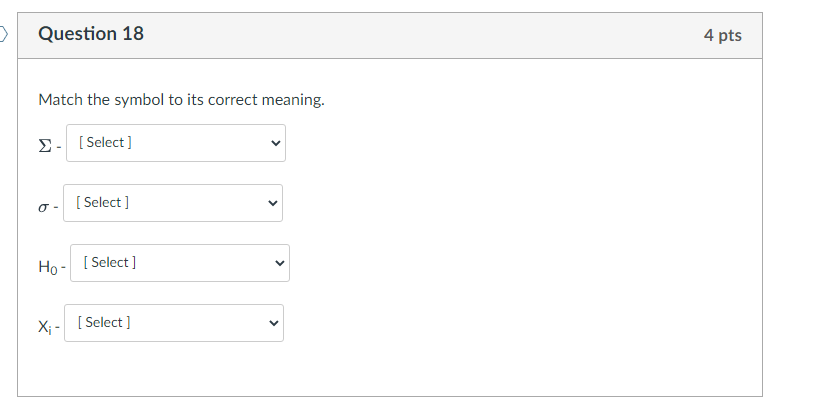Open the Xi symbol dropdown

click(173, 323)
